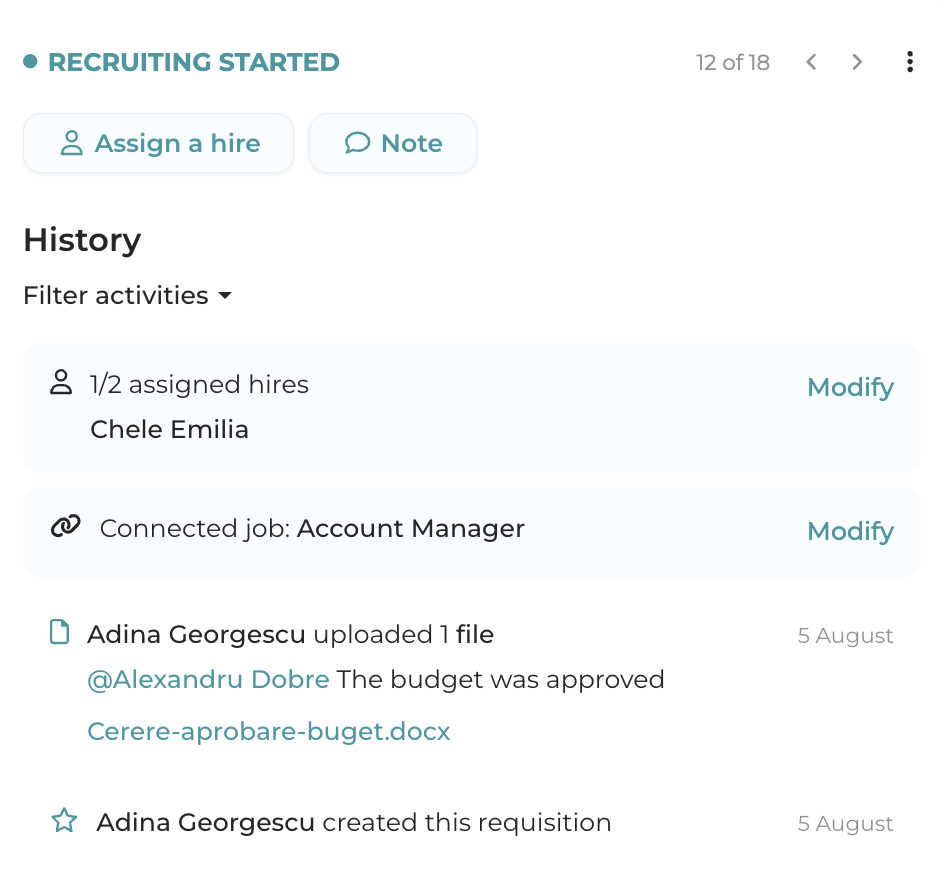Screen dimensions: 944x882
Task: Click the Account Manager connected job name
Action: [x=410, y=528]
